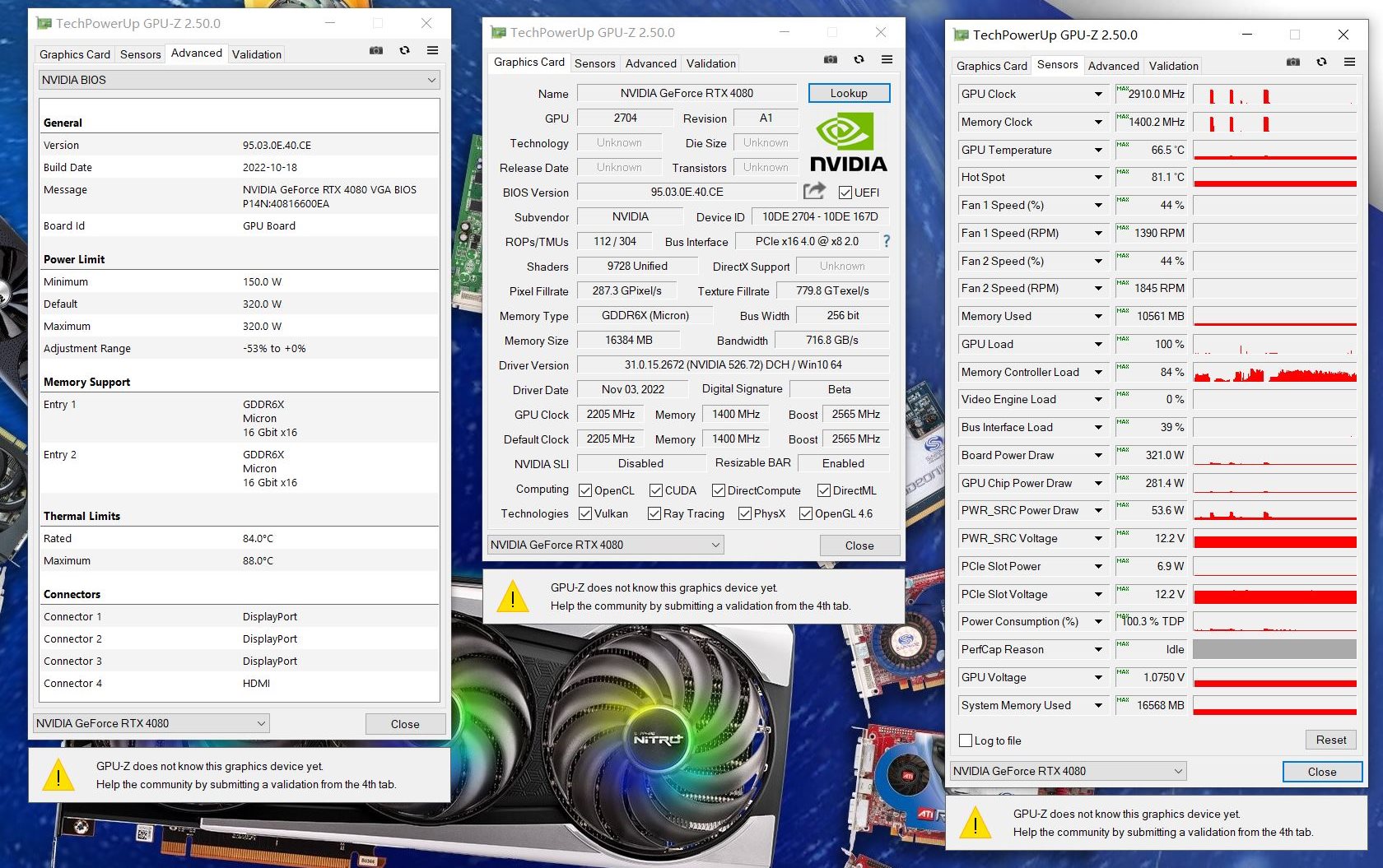The width and height of the screenshot is (1383, 868).
Task: Toggle the UEFI checkbox
Action: [845, 193]
